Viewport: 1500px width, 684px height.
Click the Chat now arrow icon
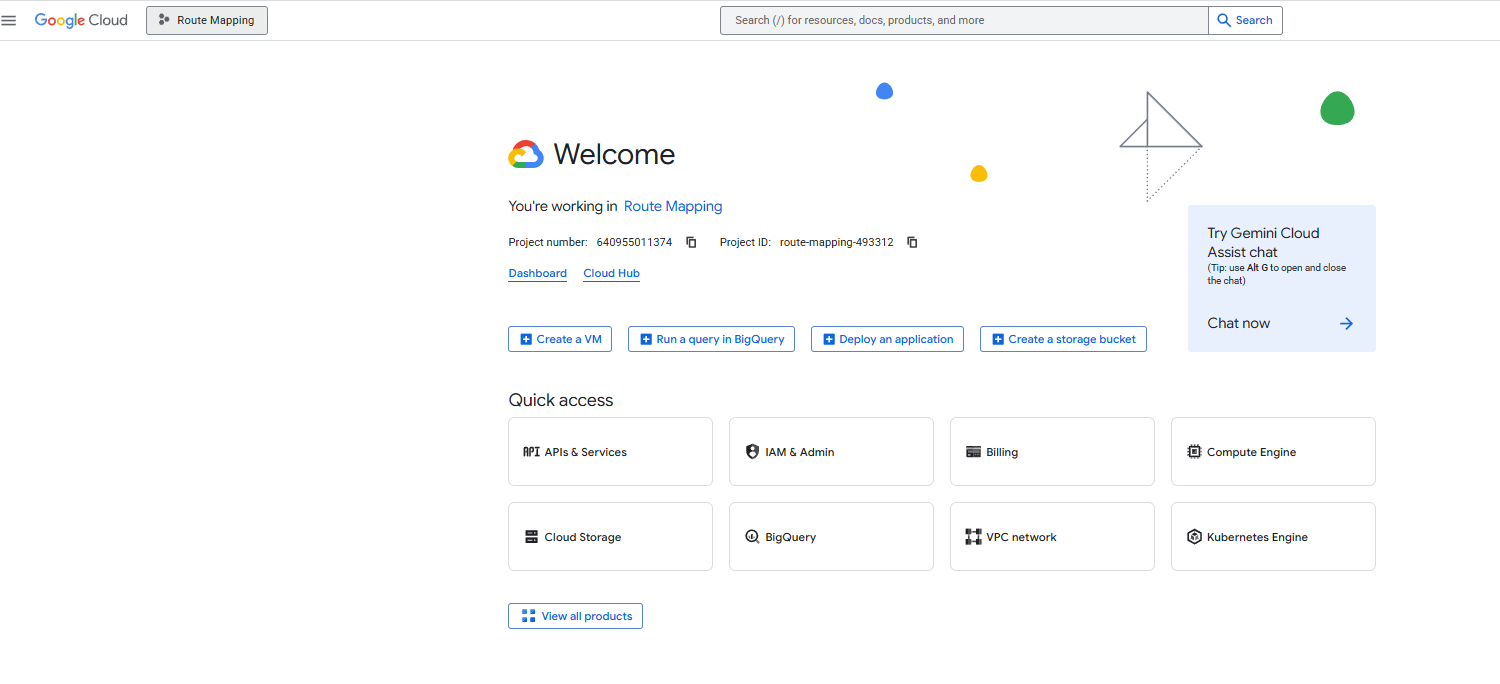point(1346,323)
